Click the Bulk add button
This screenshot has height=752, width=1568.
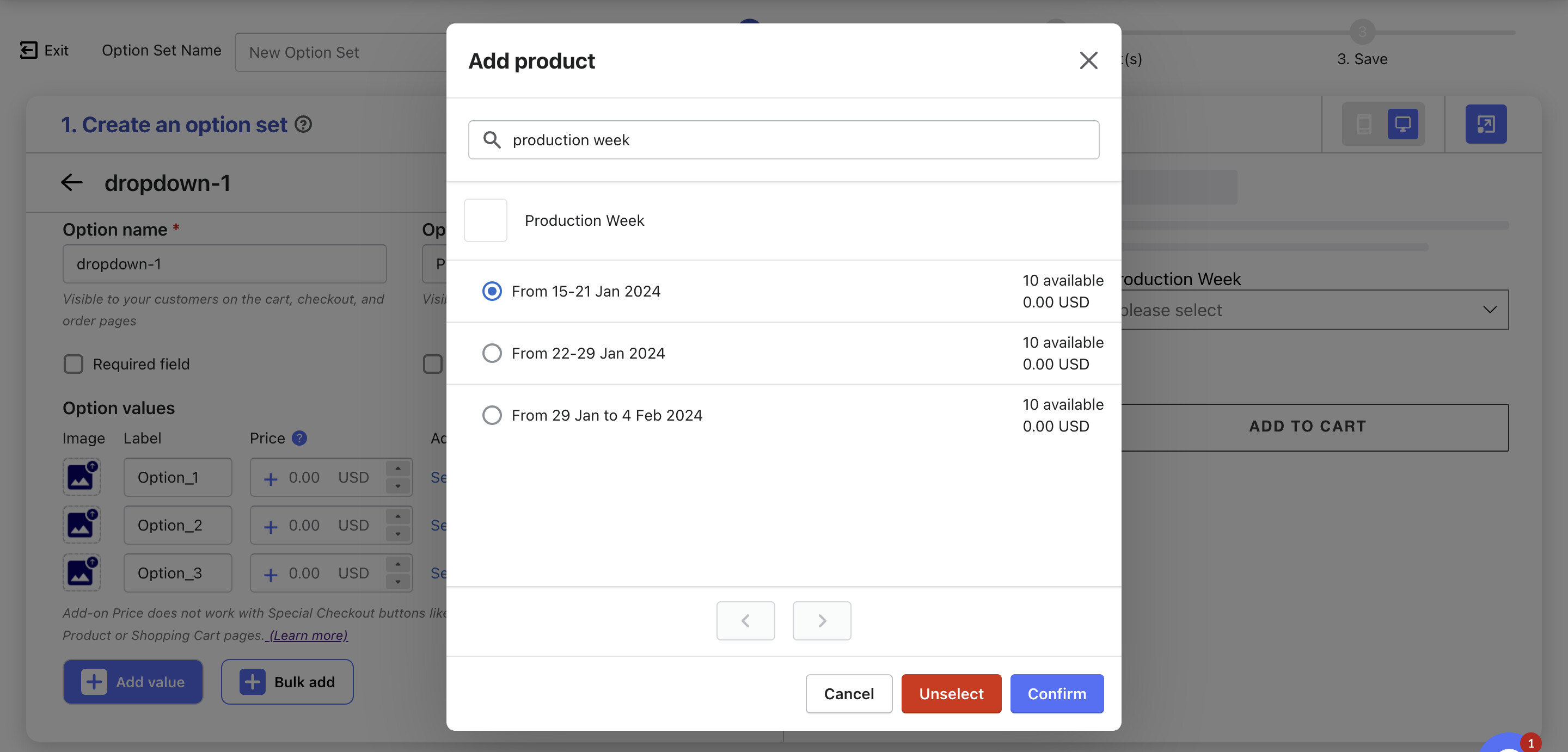(x=287, y=681)
